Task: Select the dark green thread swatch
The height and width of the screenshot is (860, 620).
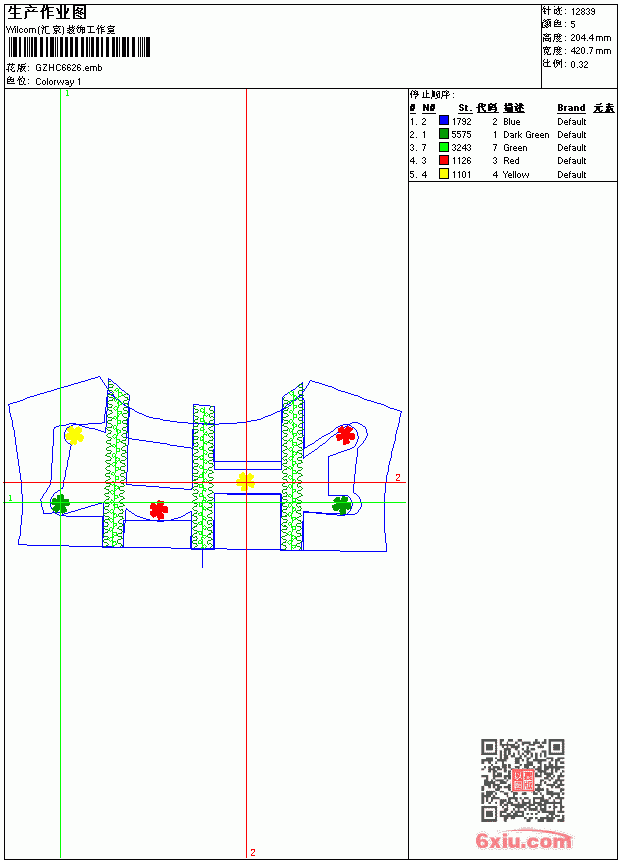Action: click(444, 134)
